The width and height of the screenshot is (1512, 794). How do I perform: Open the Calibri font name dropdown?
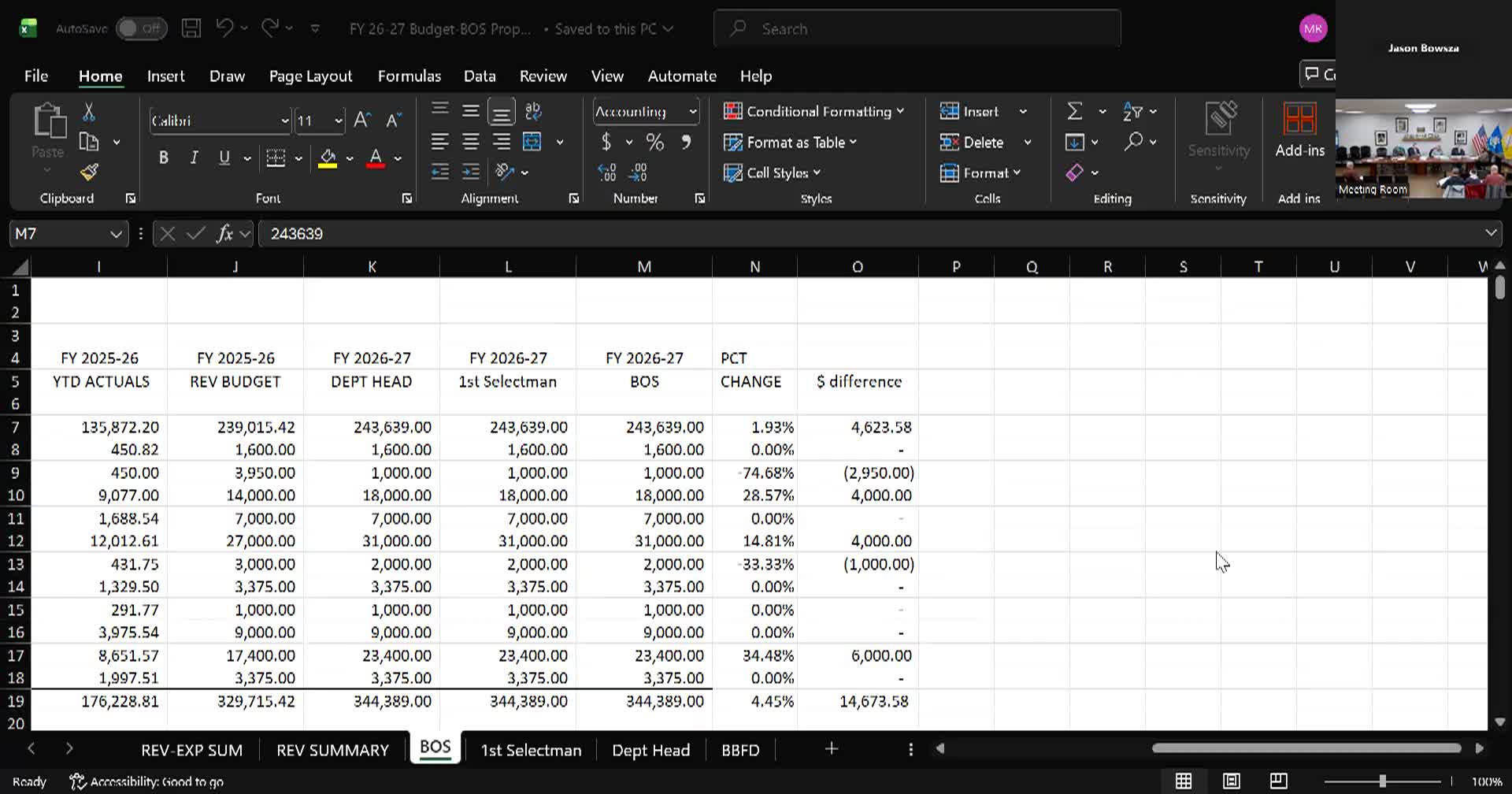click(x=284, y=121)
